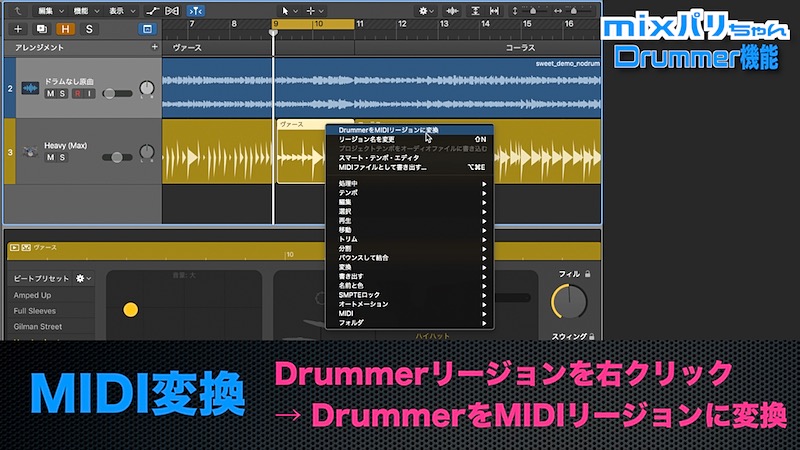Screen dimensions: 800x450
Task: Choose MIDIファイルとして書き出す menu entry
Action: pyautogui.click(x=409, y=167)
